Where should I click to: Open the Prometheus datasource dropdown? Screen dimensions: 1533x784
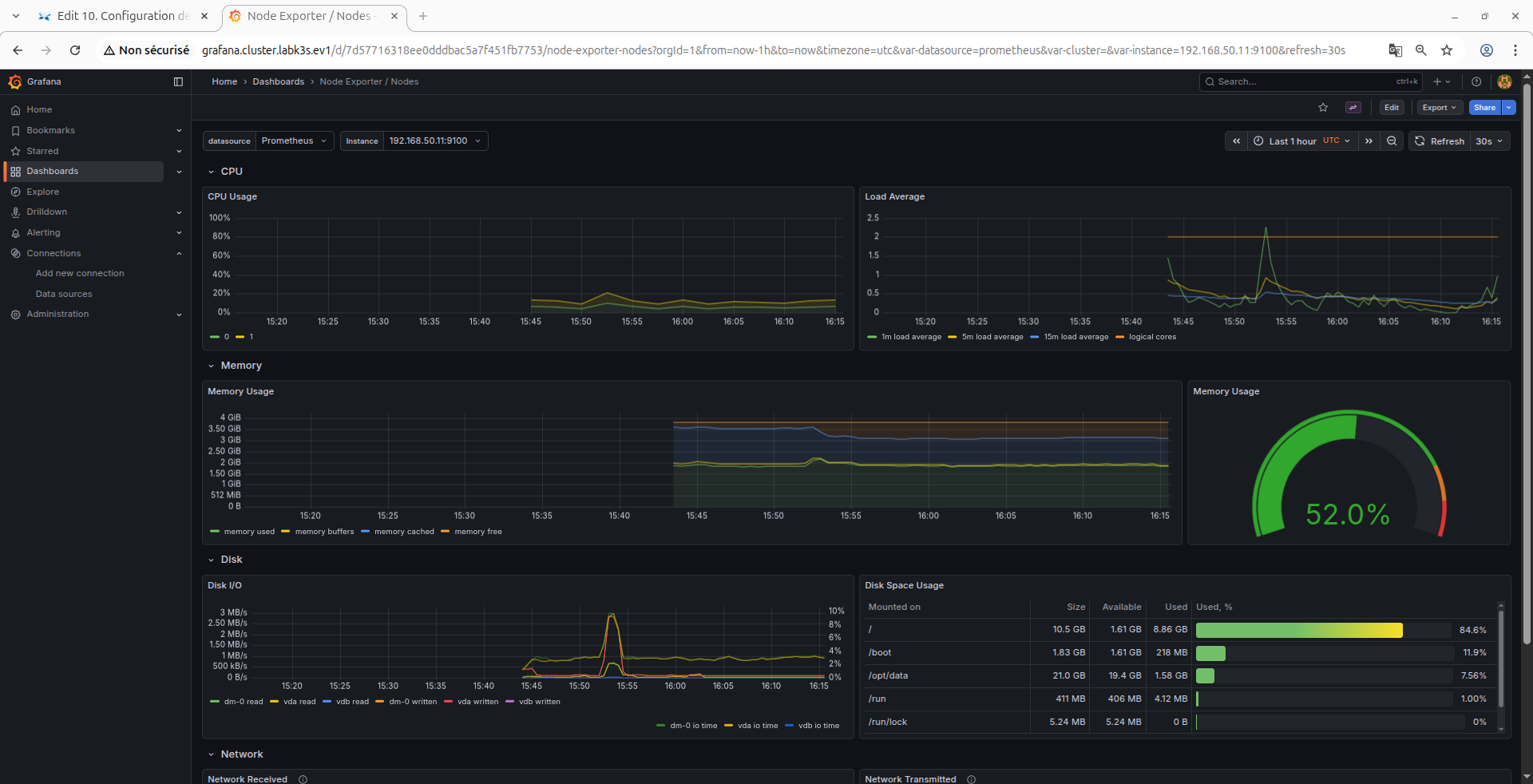click(x=294, y=141)
